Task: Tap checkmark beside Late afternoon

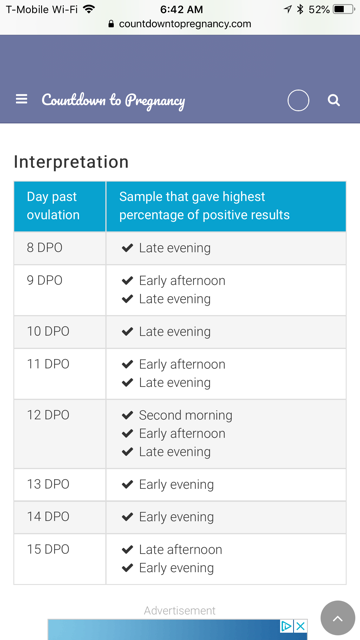Action: (x=128, y=550)
